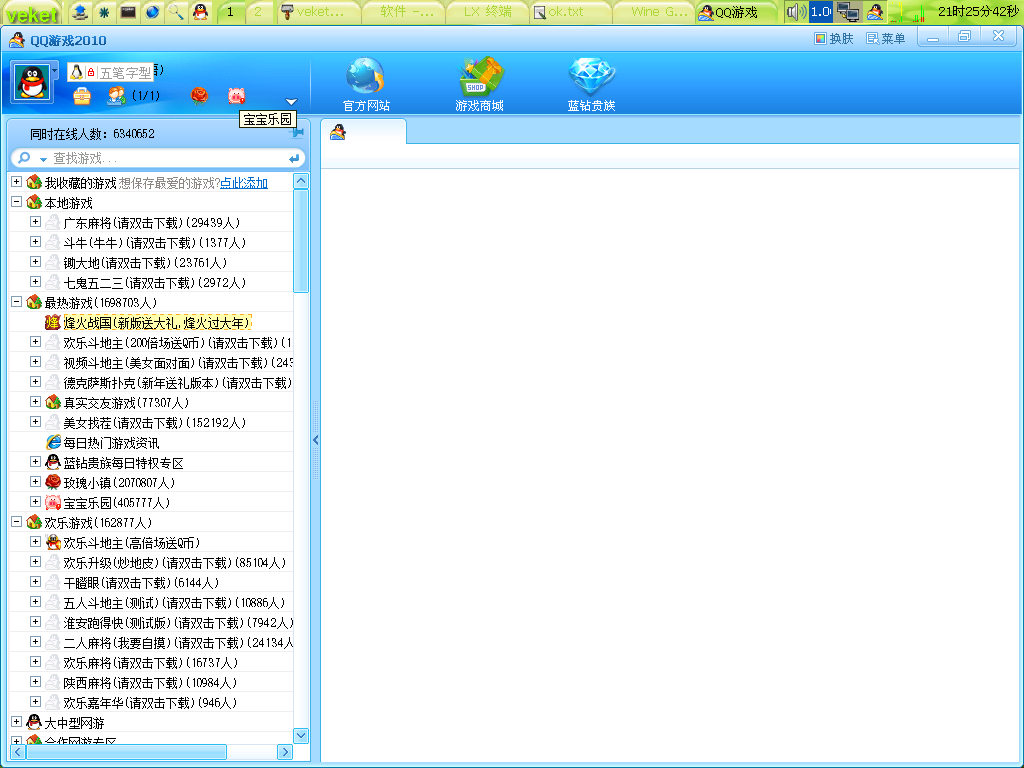
Task: Click the friends icon labeled (1/1)
Action: click(117, 96)
